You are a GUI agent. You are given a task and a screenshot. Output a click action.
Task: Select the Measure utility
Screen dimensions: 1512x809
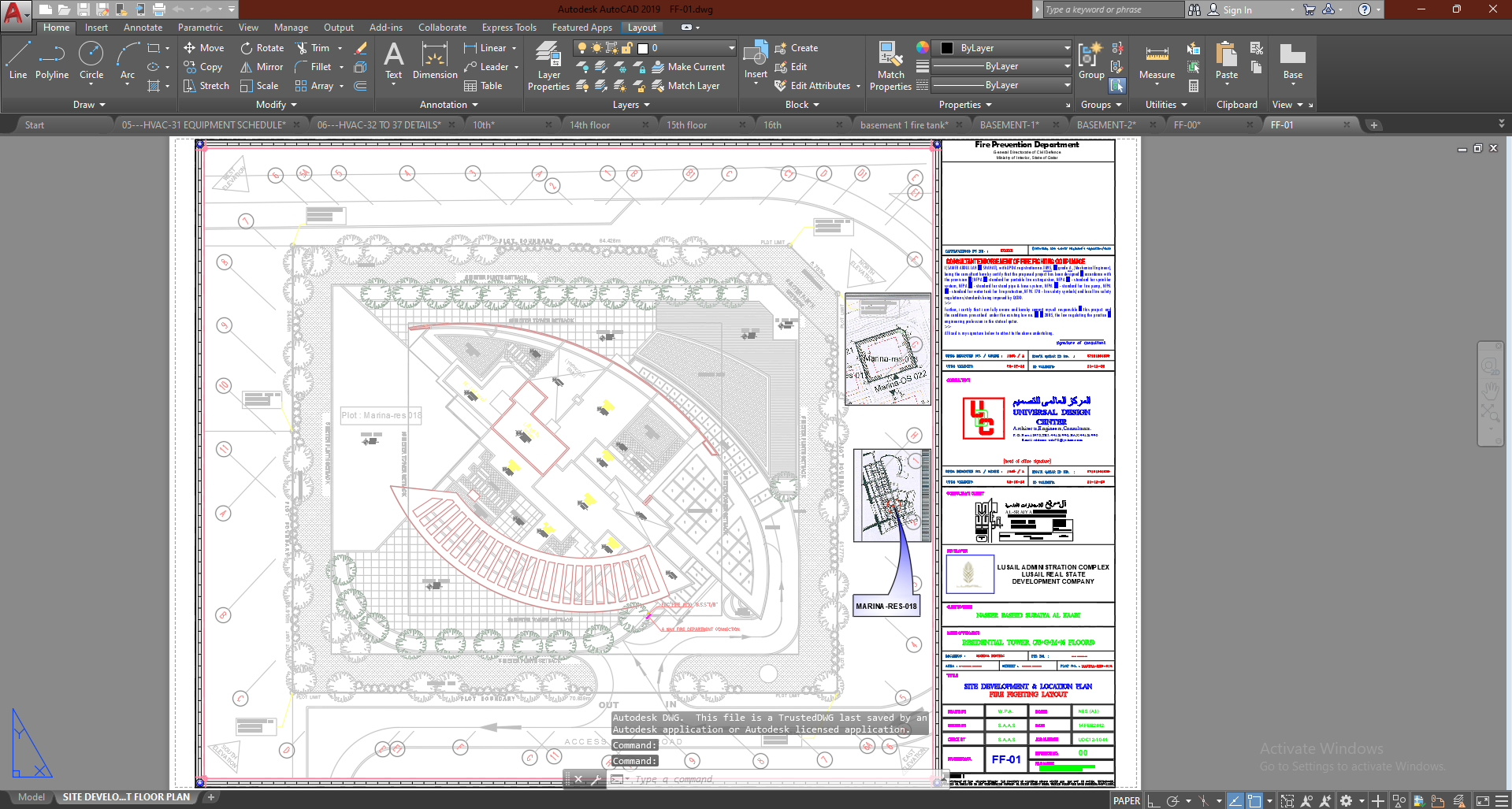1157,61
